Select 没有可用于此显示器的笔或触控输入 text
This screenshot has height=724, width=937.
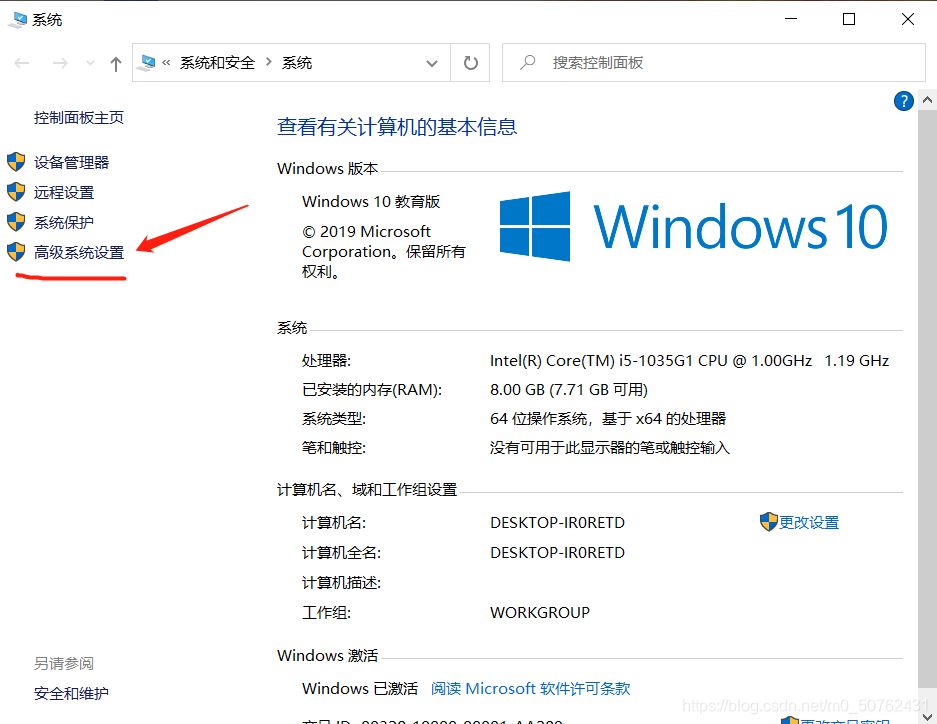tap(610, 448)
